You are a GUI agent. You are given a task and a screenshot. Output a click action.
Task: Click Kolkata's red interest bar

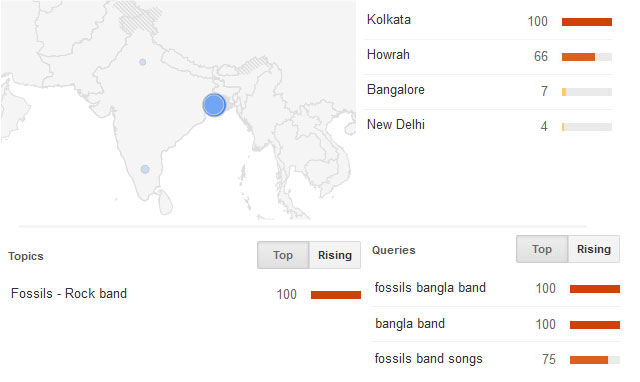[x=587, y=22]
